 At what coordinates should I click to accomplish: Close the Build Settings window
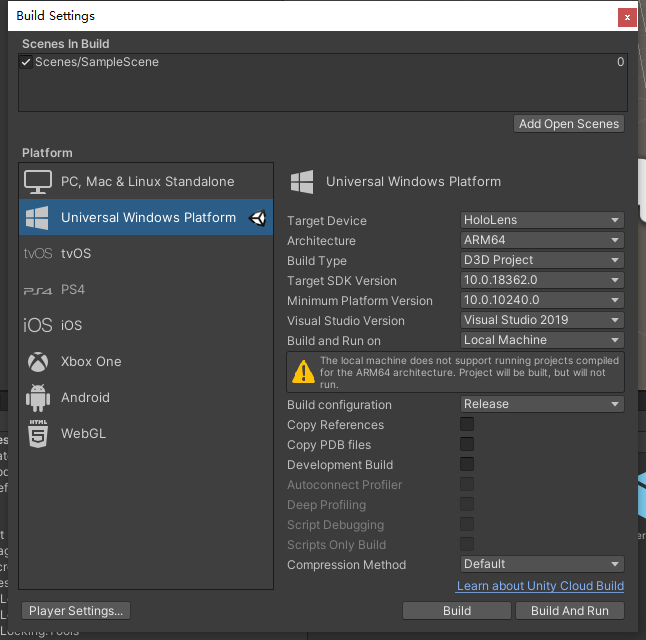tap(627, 17)
